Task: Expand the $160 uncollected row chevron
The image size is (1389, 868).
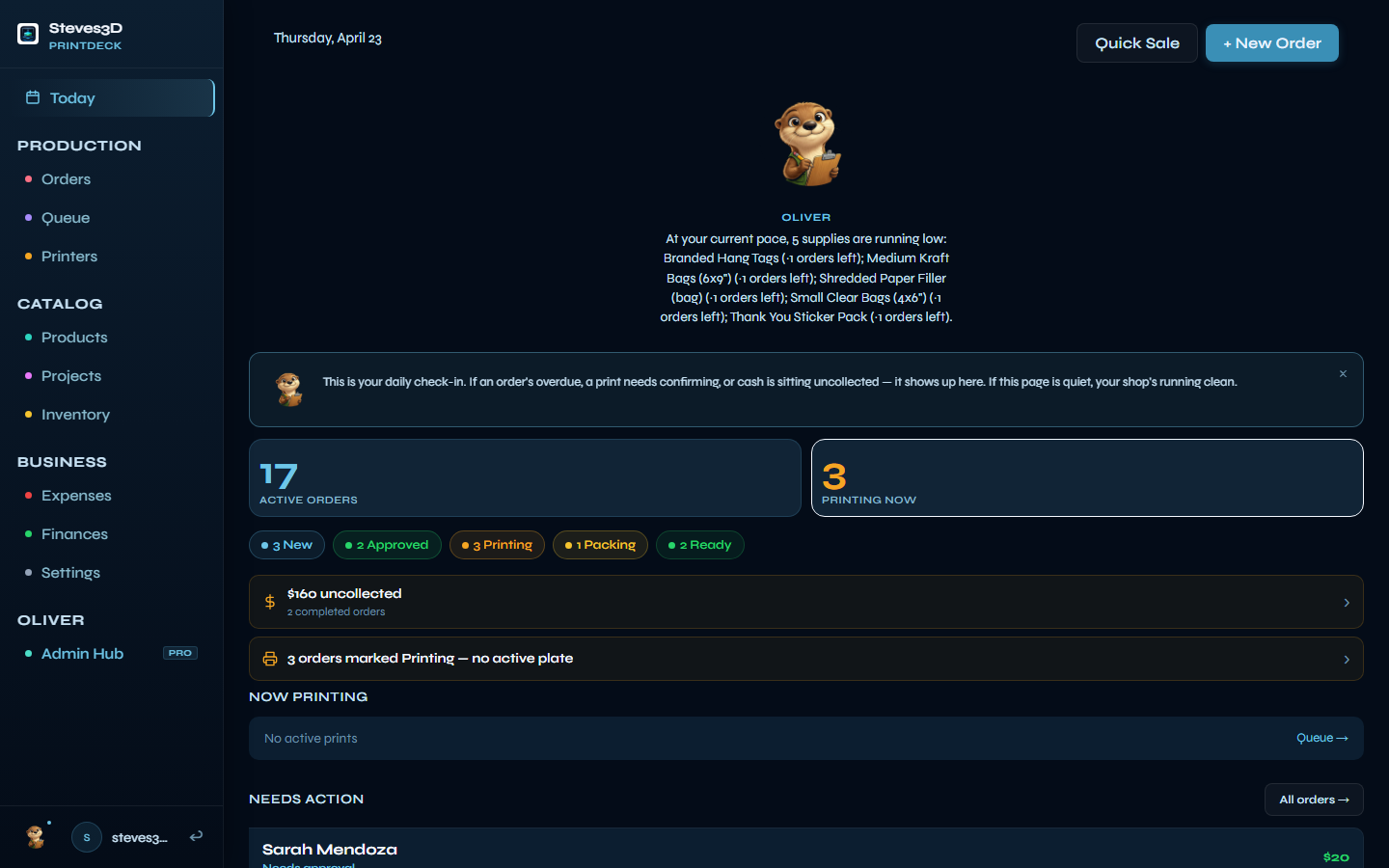Action: click(x=1347, y=603)
